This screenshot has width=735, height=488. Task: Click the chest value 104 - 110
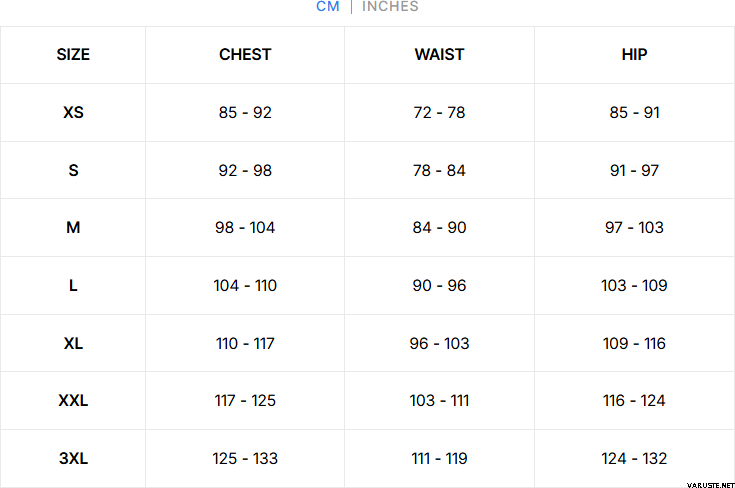click(245, 286)
